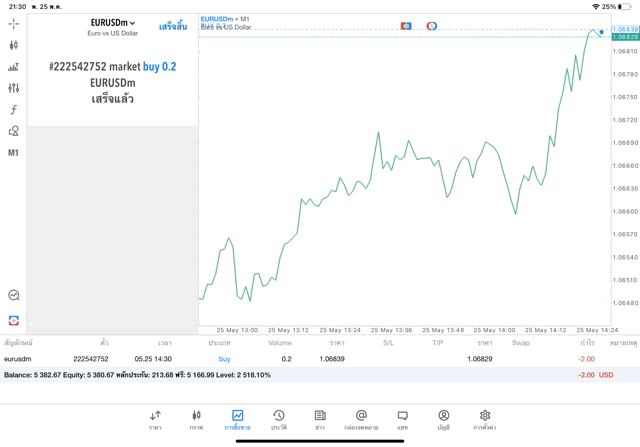Open the บัญชี account tab
The height and width of the screenshot is (447, 640).
(x=443, y=419)
